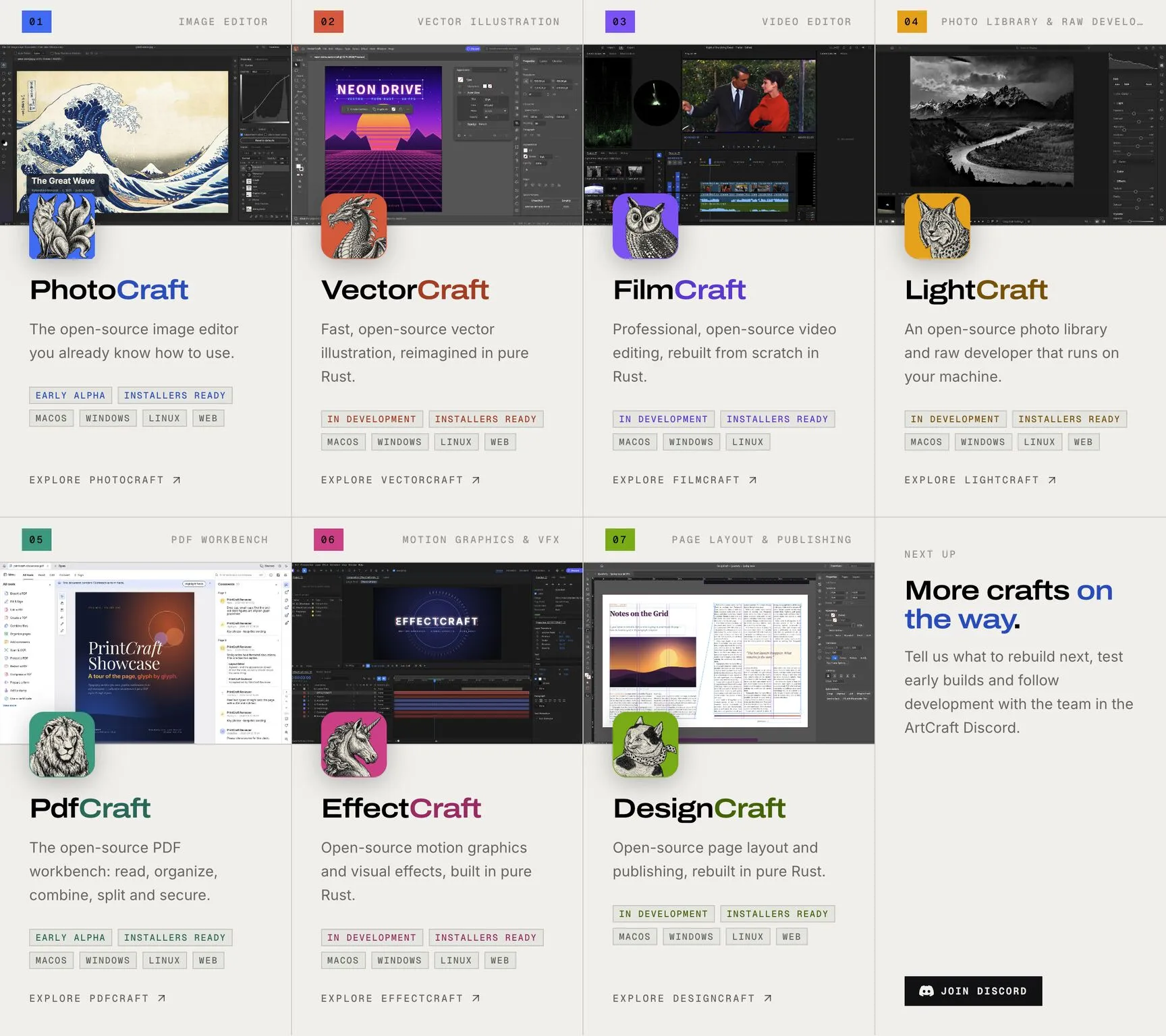Click the PdfCraft product title
Screen dimensions: 1166x1036
coord(90,808)
